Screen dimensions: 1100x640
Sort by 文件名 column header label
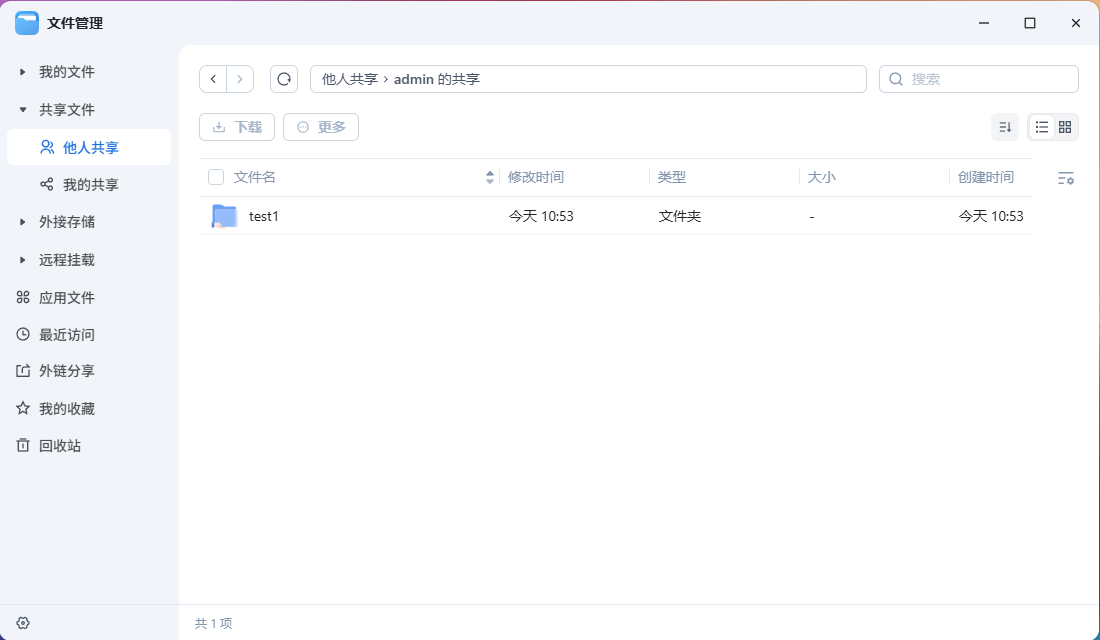click(255, 178)
